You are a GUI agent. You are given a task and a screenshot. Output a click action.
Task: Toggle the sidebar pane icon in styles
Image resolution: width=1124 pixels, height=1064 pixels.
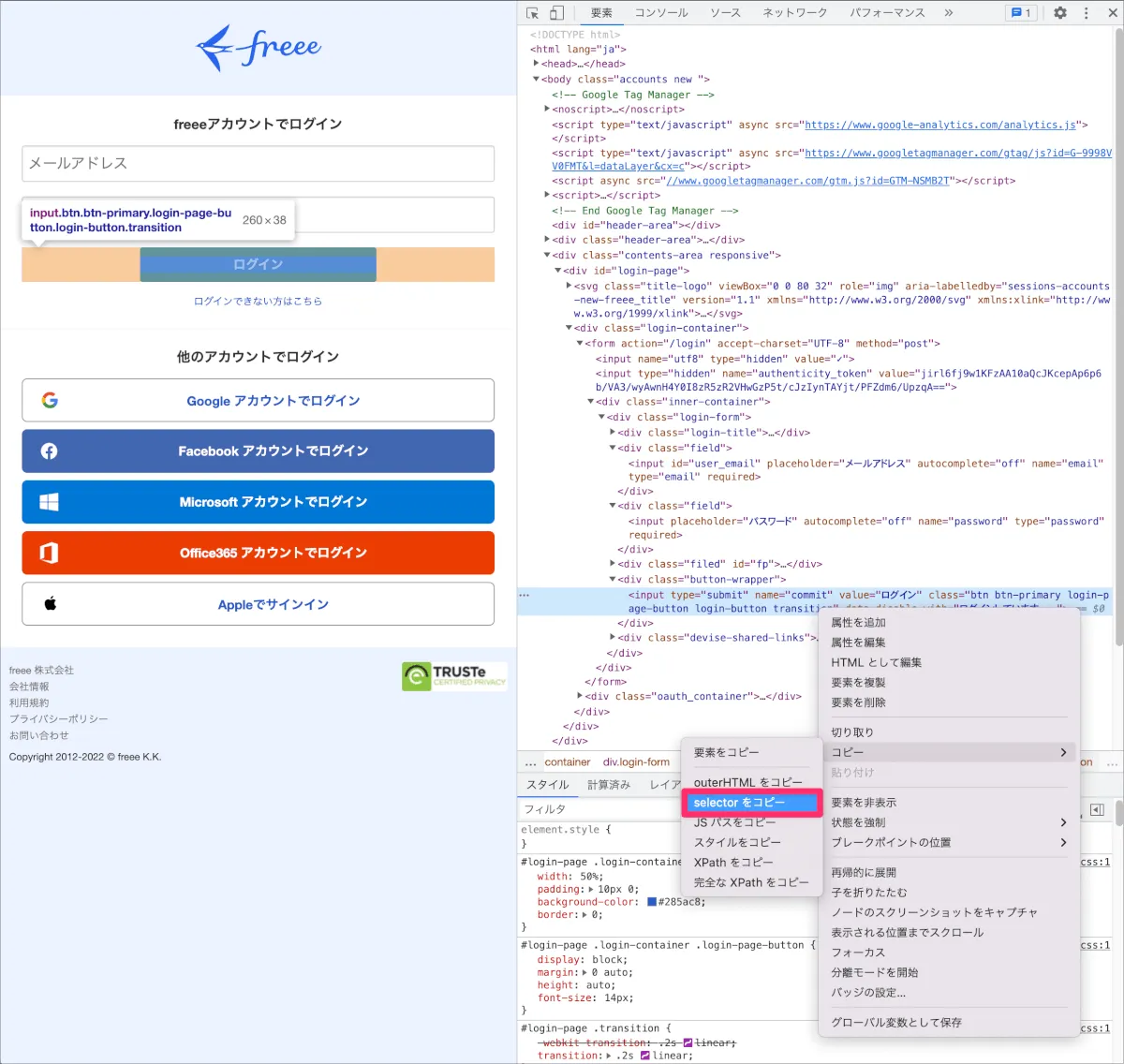(1097, 809)
